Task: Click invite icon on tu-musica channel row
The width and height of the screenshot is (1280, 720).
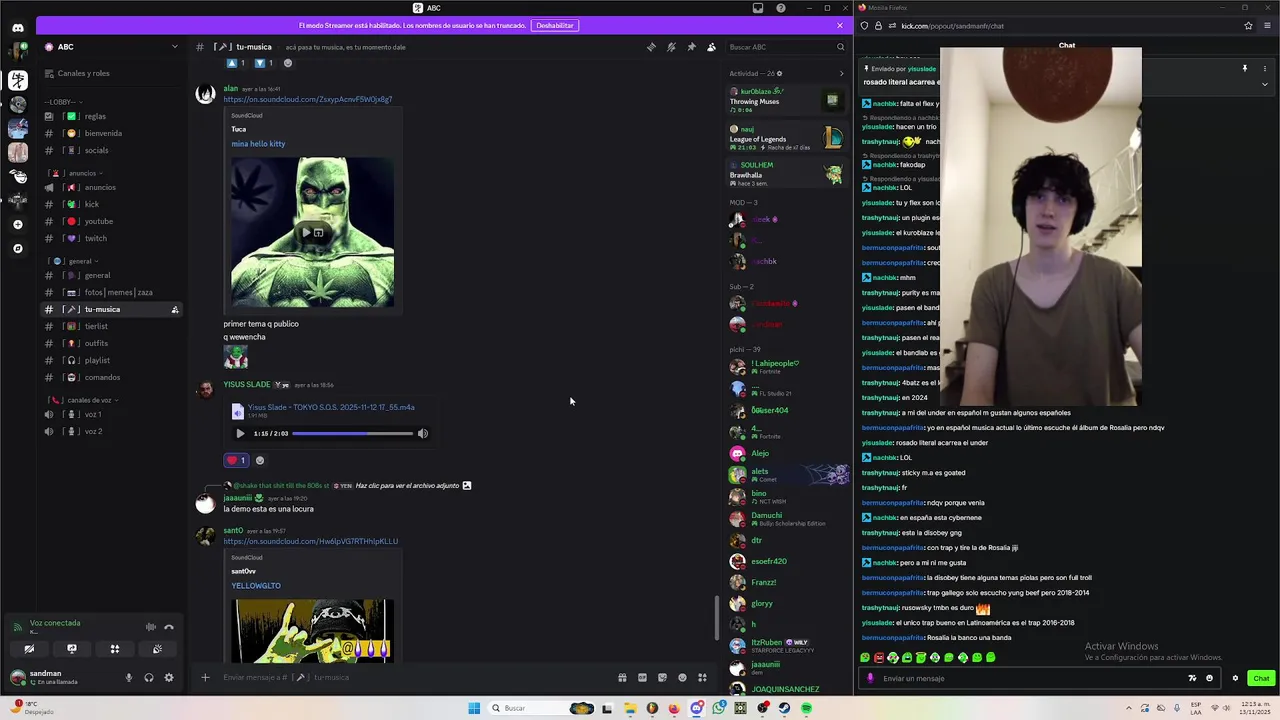Action: (x=175, y=309)
